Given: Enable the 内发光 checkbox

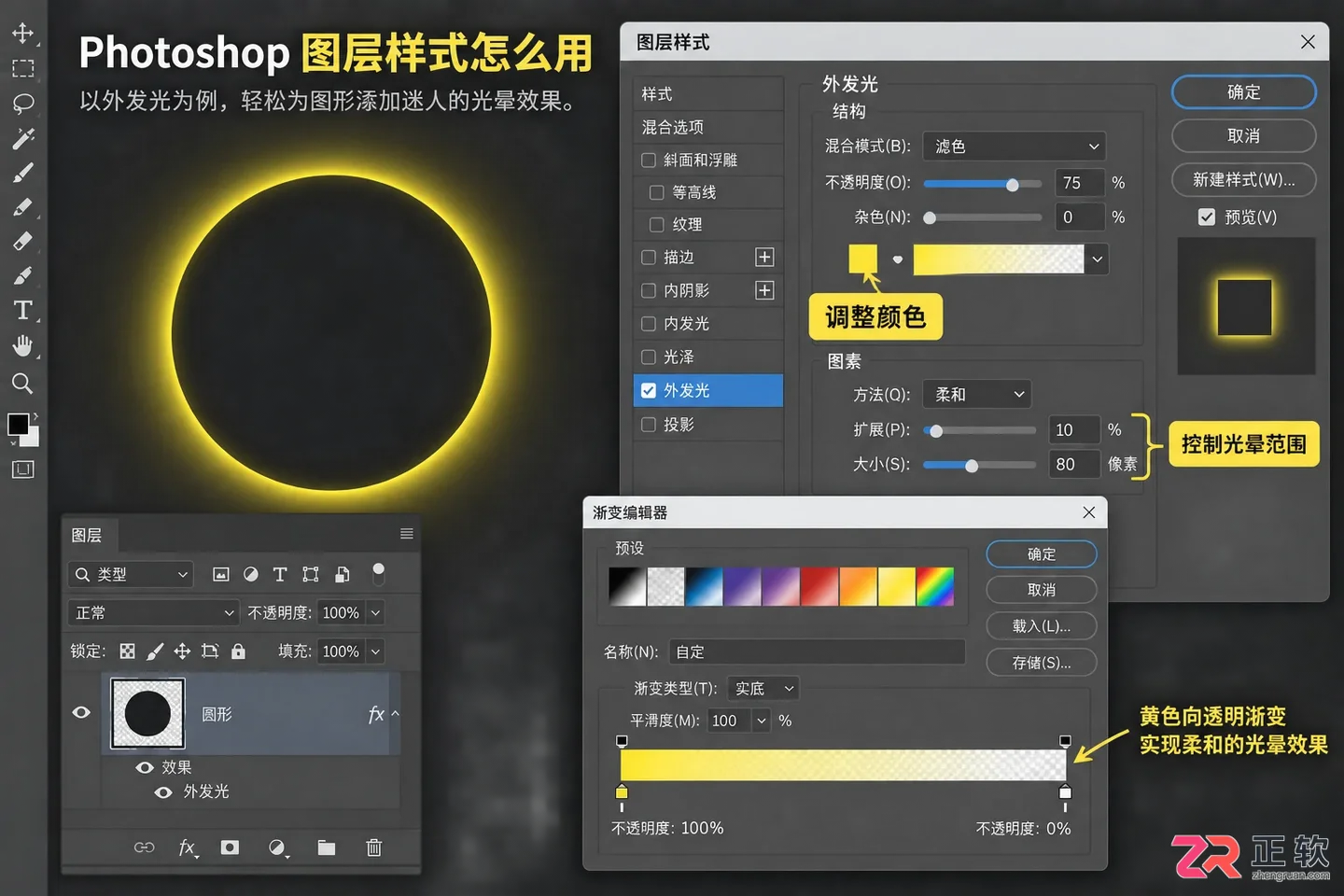Looking at the screenshot, I should pos(649,324).
